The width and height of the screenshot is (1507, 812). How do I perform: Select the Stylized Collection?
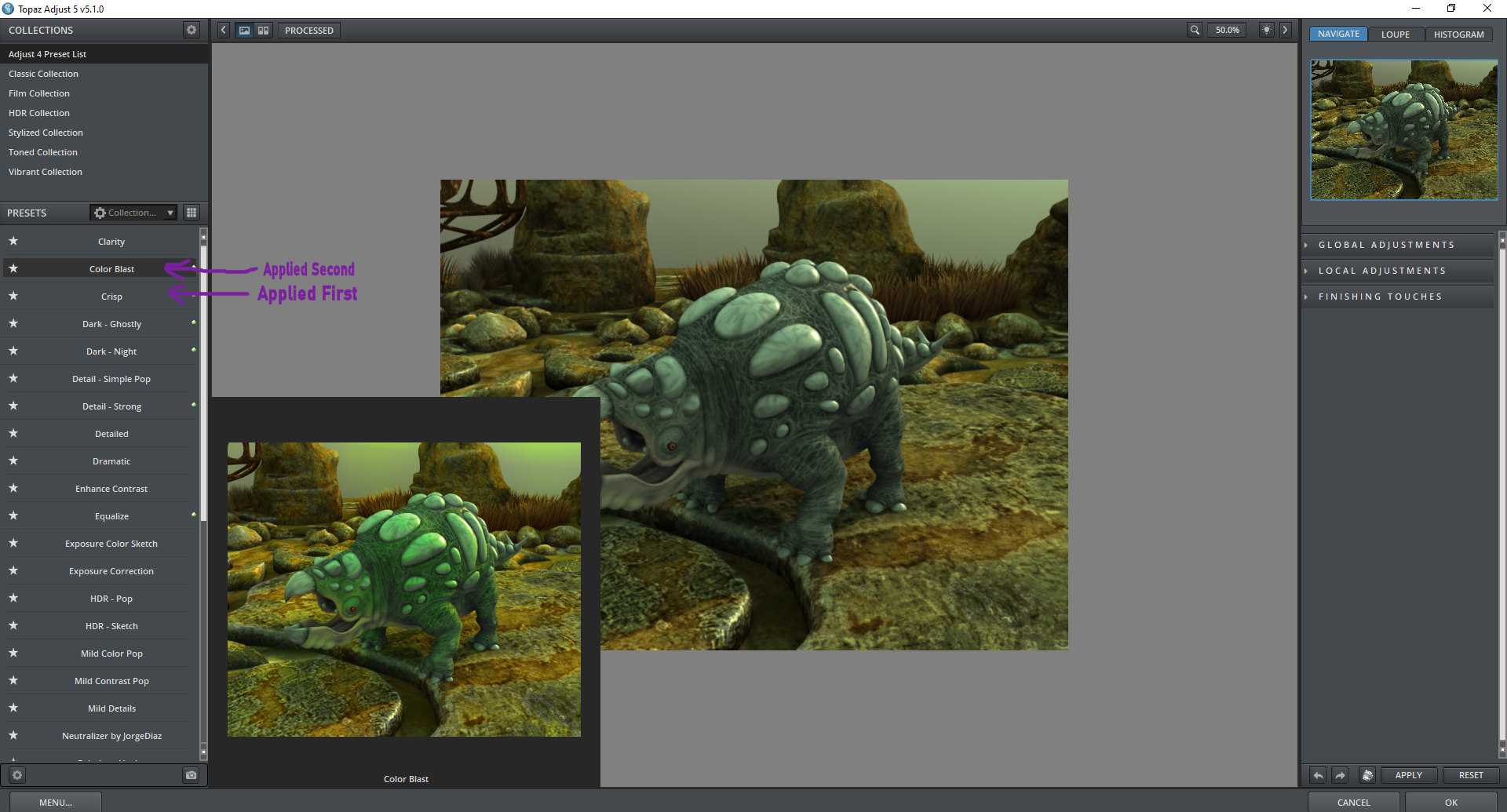(104, 133)
